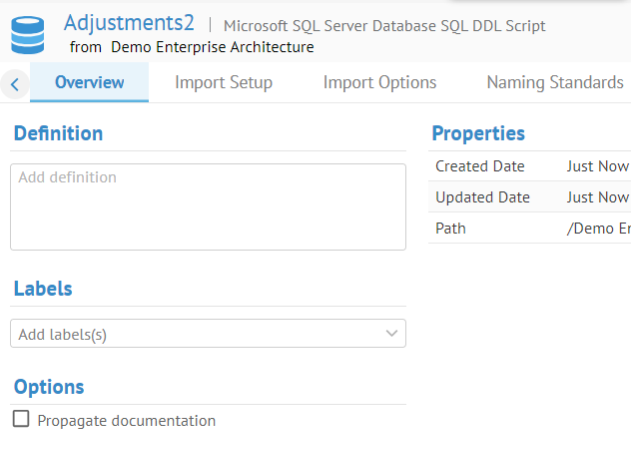Go to the Import Options tab
631x468 pixels.
[x=379, y=82]
